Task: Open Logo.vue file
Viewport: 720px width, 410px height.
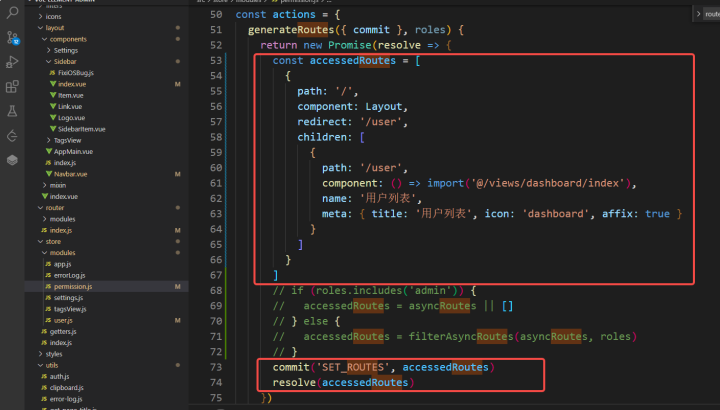Action: point(71,118)
